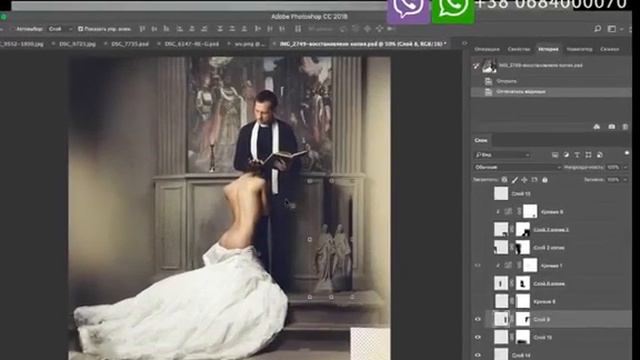Lock position move icon in Layers panel

tap(524, 180)
